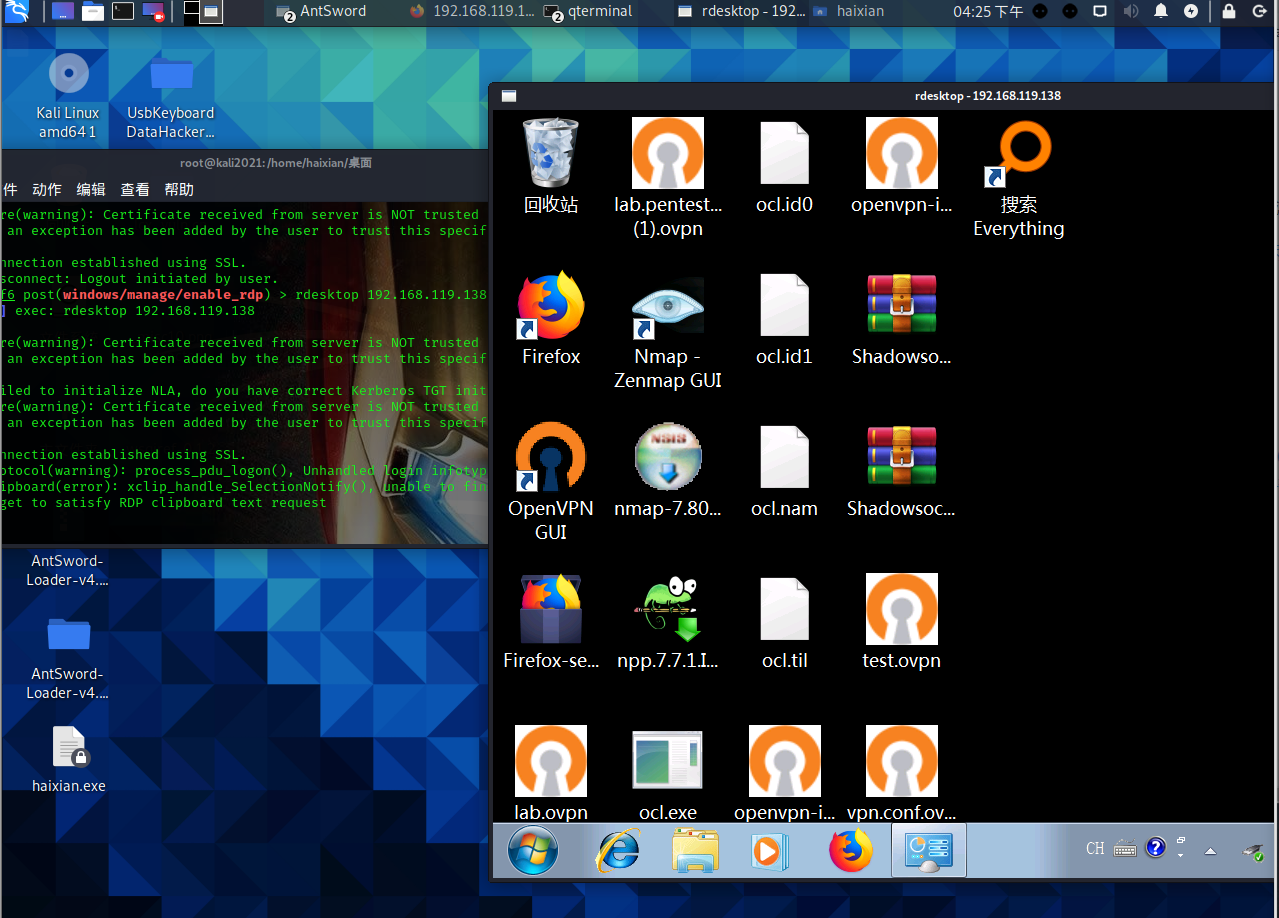Switch to the haixian file manager window
The height and width of the screenshot is (918, 1279).
tap(850, 12)
